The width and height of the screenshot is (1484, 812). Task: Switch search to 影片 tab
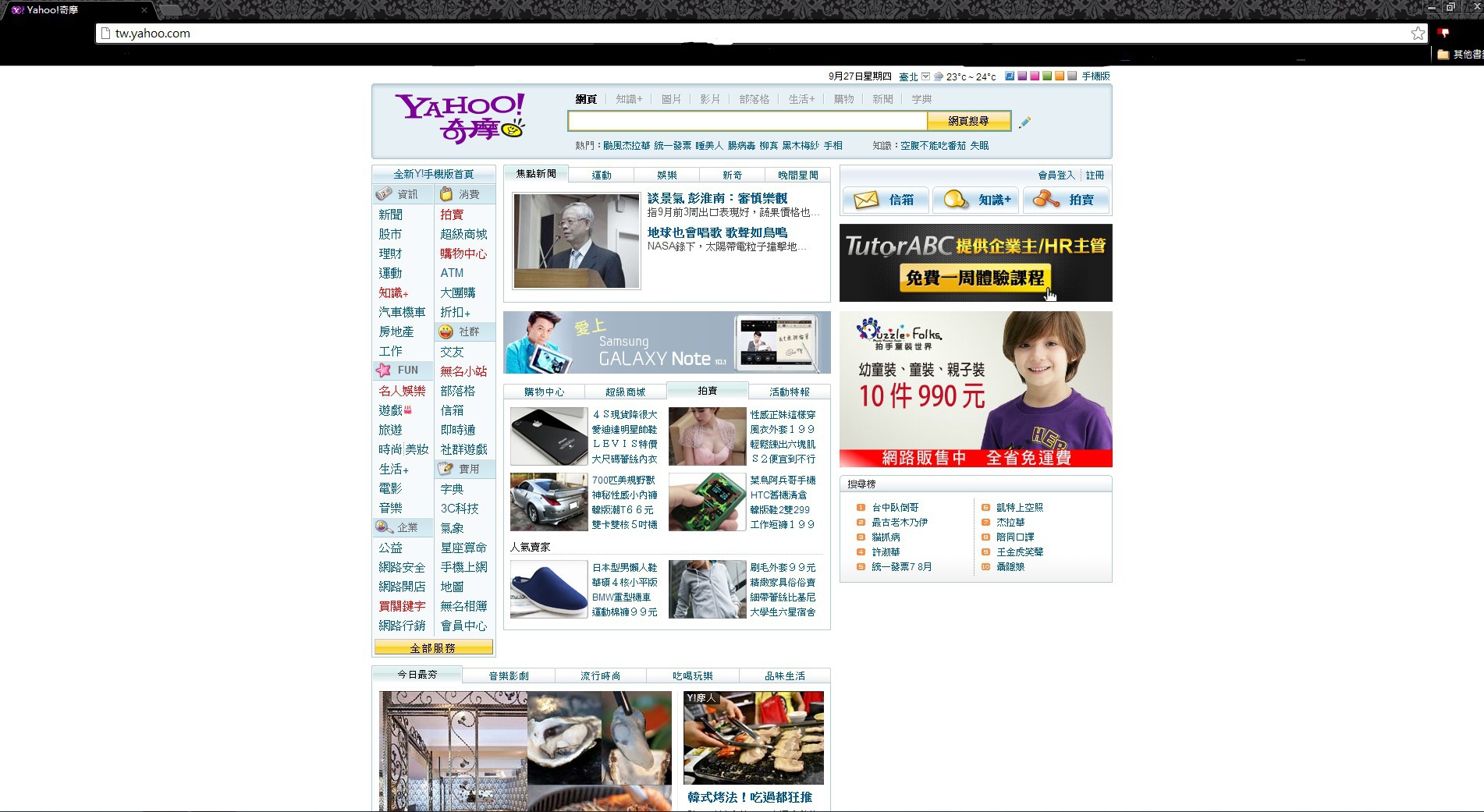(710, 99)
